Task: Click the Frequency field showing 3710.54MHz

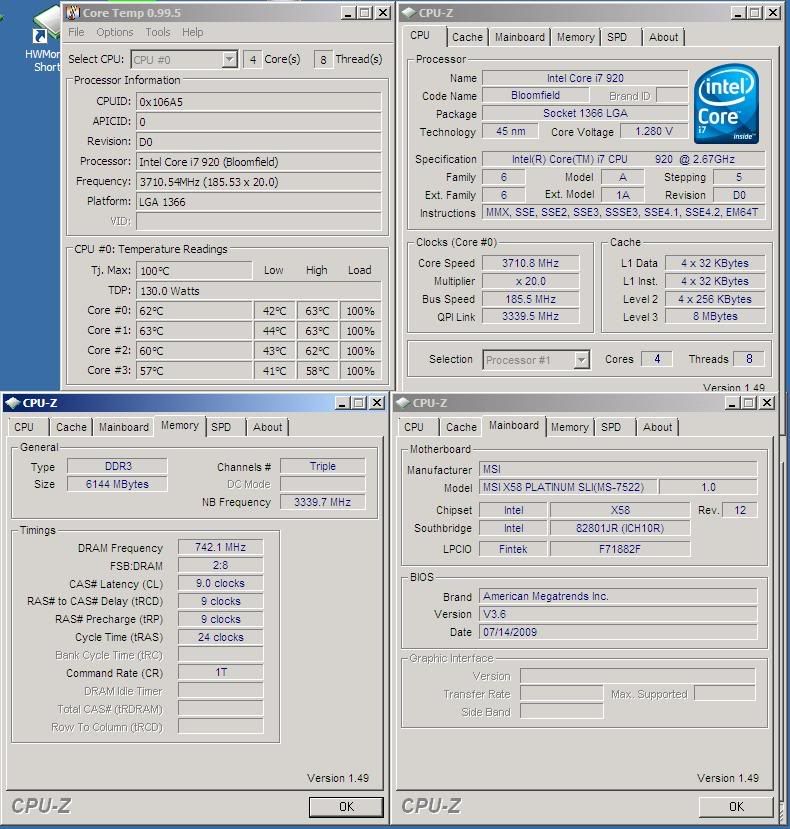Action: tap(259, 182)
